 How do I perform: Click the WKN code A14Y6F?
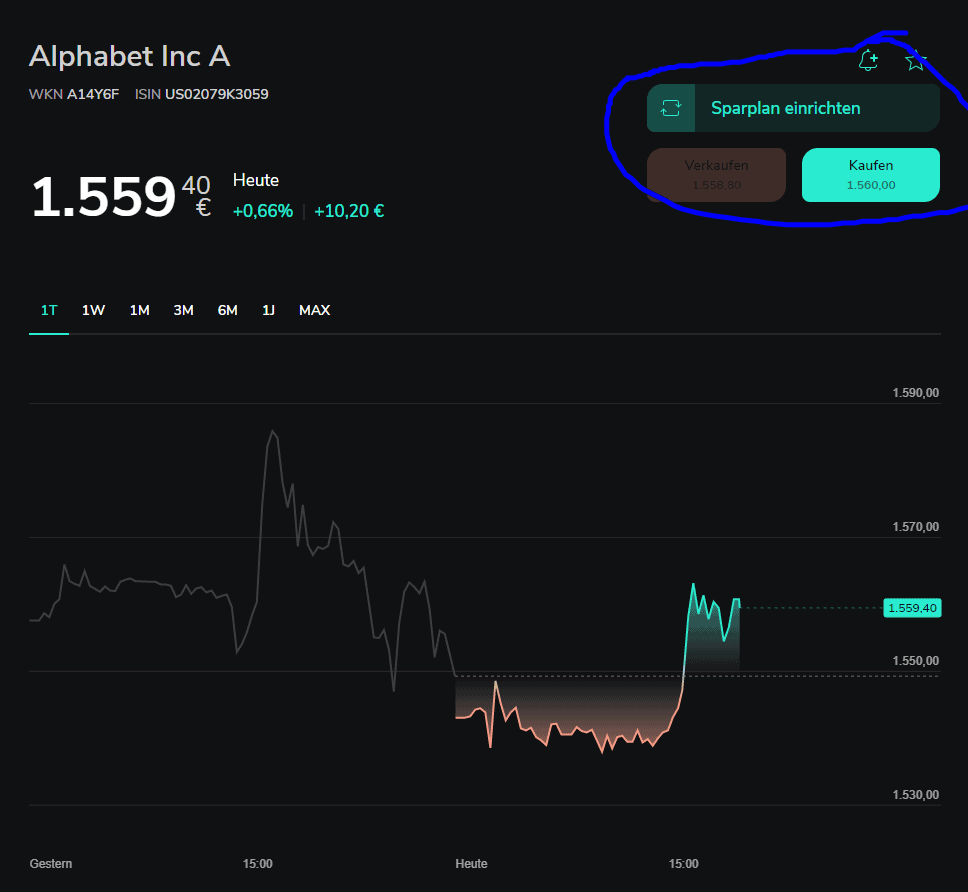pyautogui.click(x=93, y=94)
